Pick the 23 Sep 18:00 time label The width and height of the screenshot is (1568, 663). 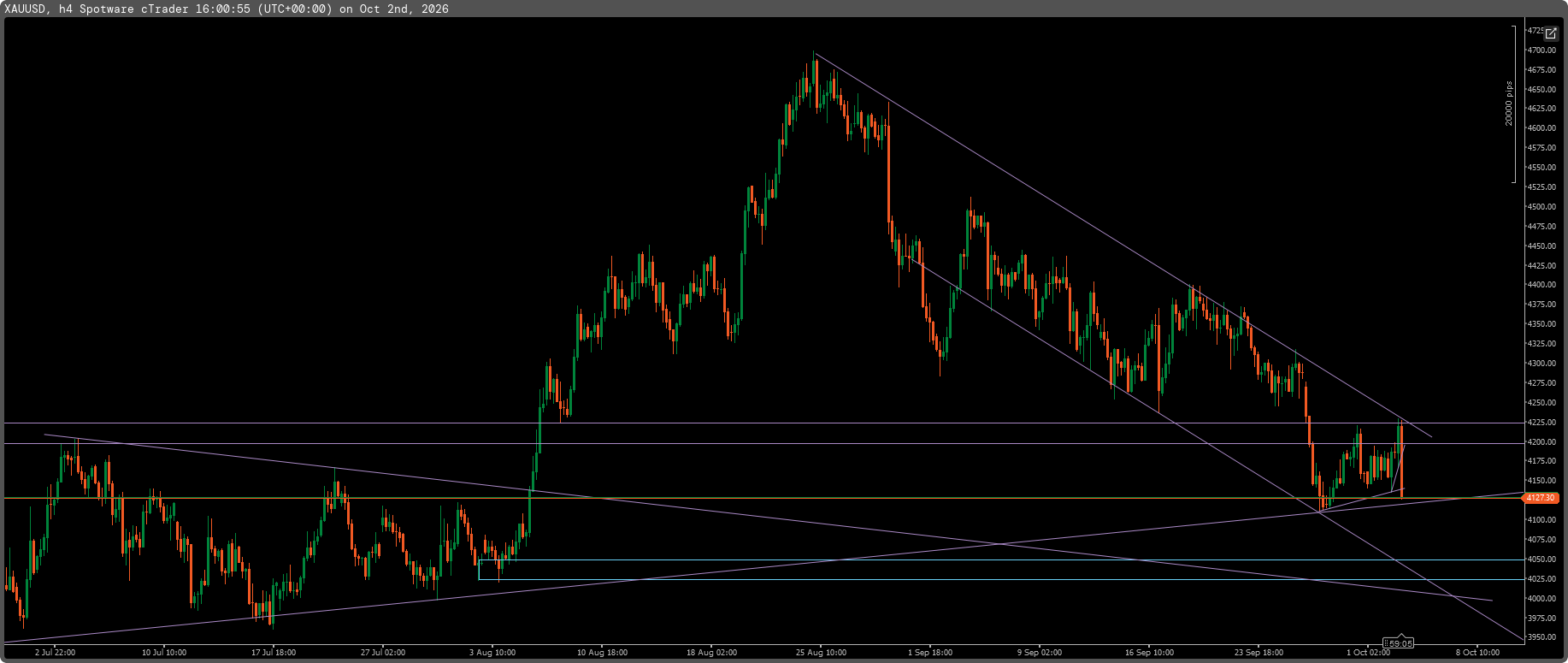(1259, 653)
